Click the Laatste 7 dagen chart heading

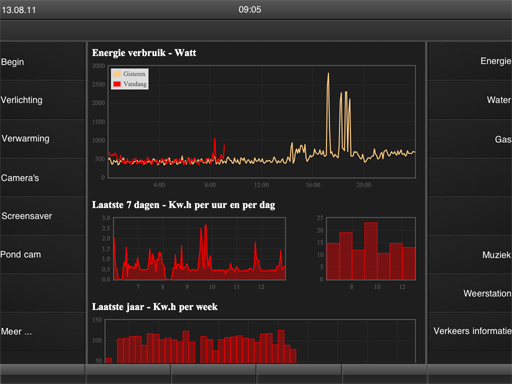point(184,205)
